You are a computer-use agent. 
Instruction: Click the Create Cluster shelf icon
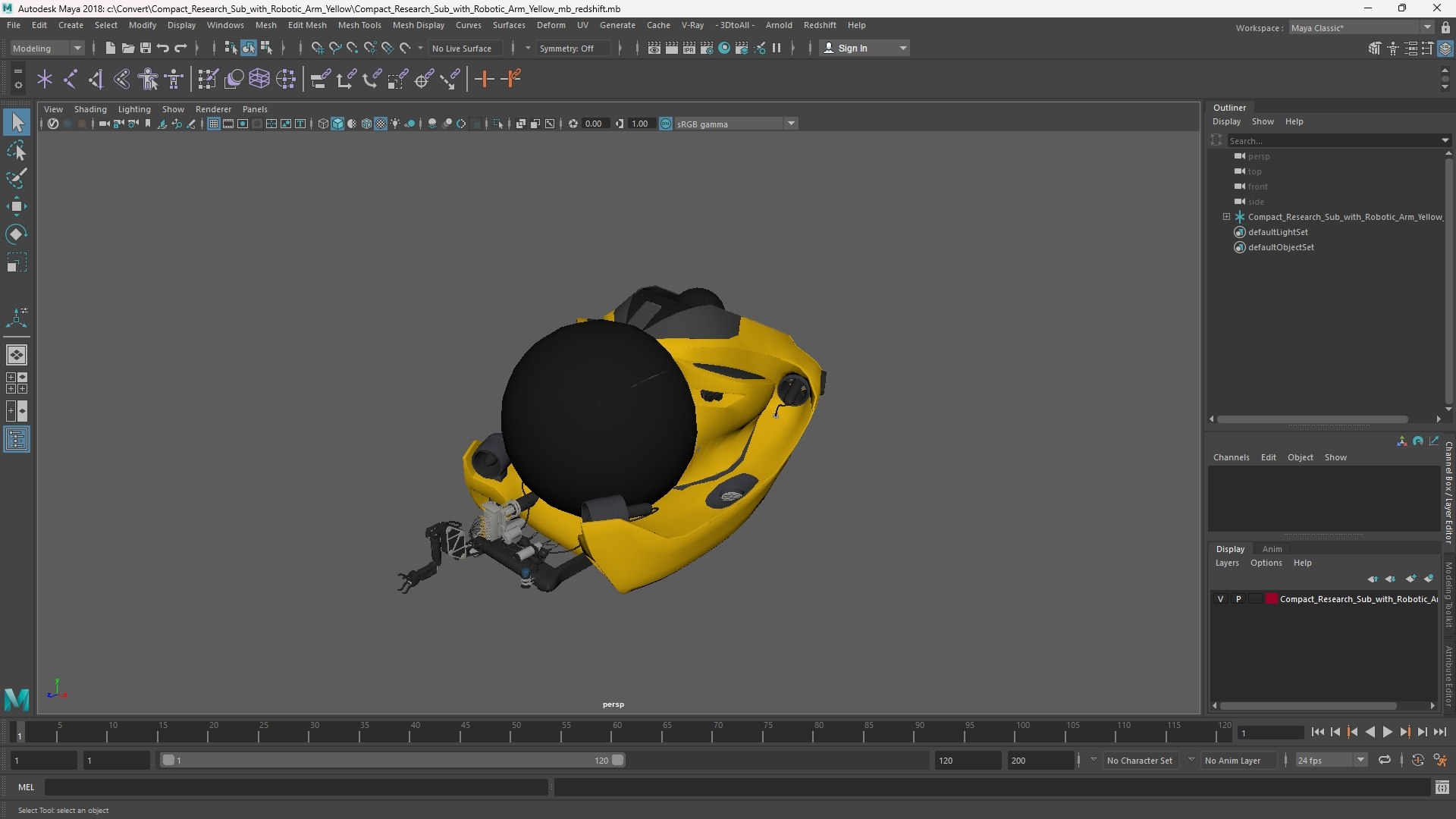[286, 79]
